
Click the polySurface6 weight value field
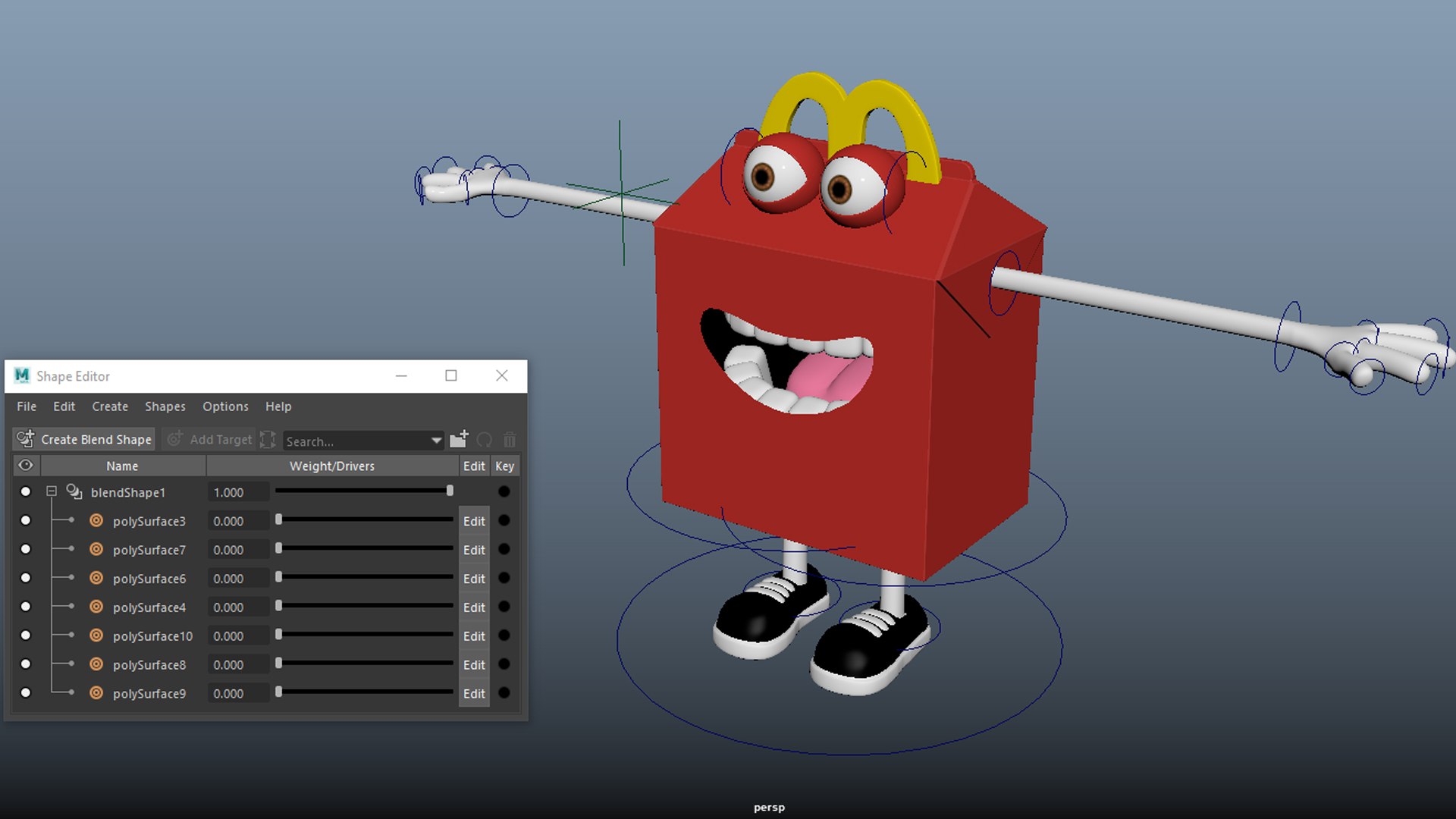pyautogui.click(x=239, y=579)
